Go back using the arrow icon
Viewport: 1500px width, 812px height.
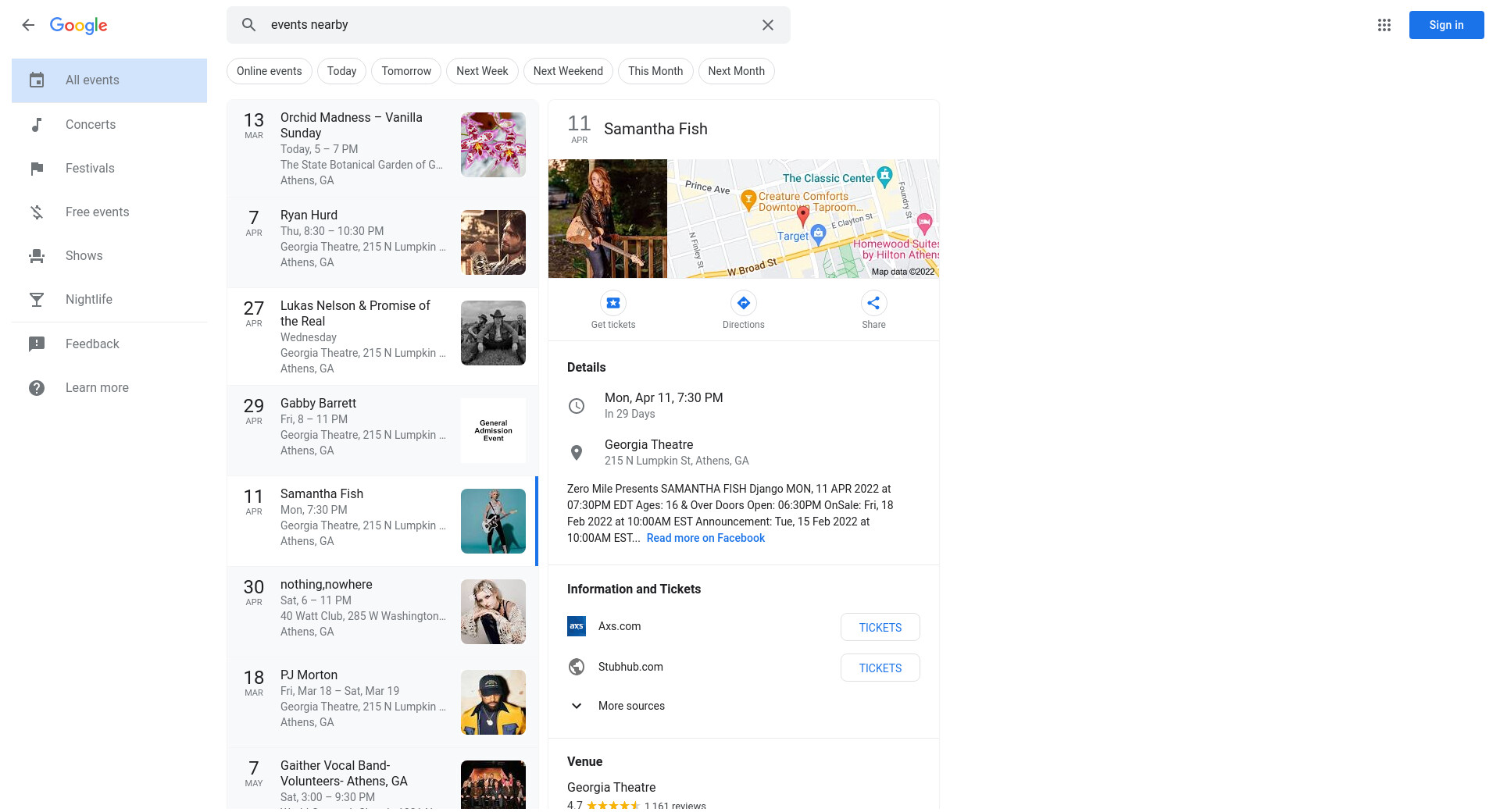pyautogui.click(x=28, y=25)
